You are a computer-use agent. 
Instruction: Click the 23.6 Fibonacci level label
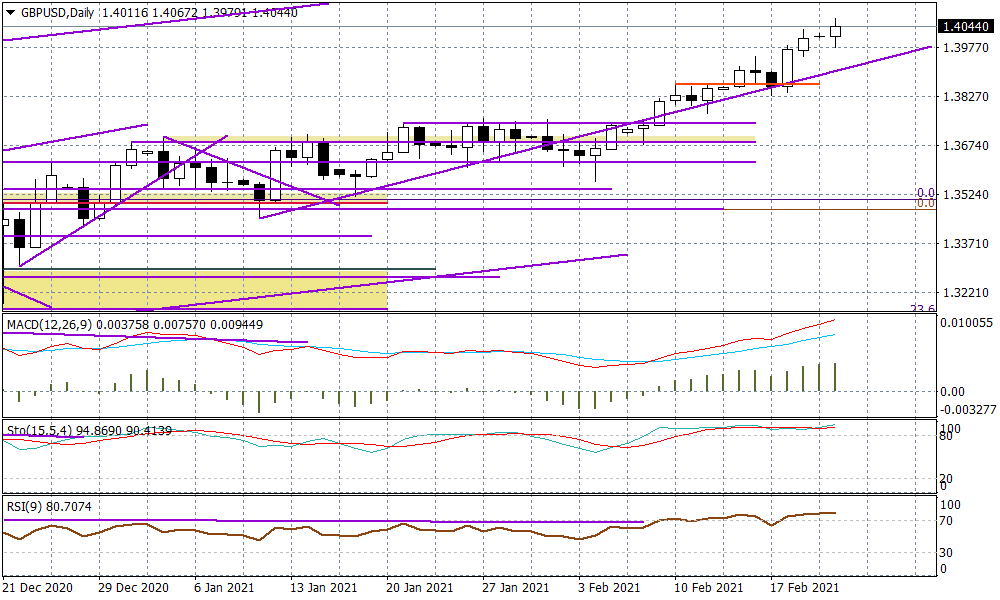coord(923,308)
